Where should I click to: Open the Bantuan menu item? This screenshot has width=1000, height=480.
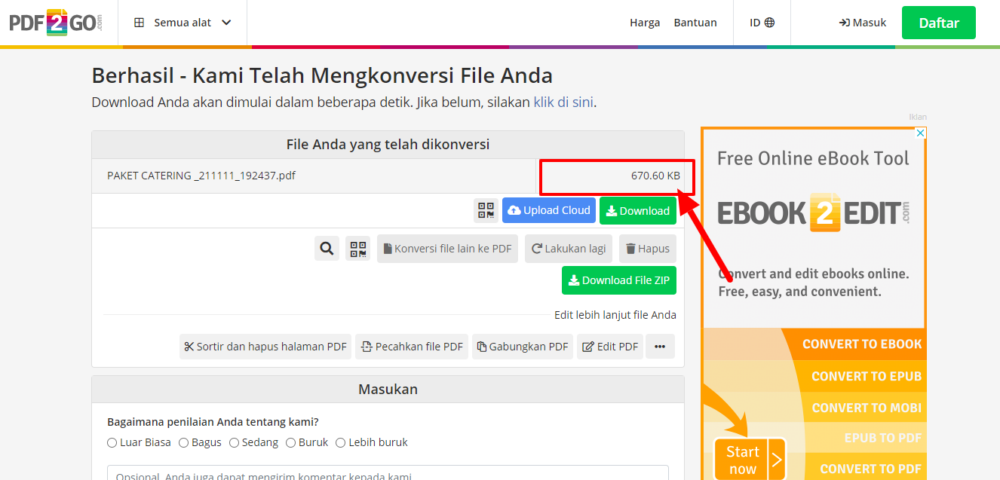click(x=695, y=22)
